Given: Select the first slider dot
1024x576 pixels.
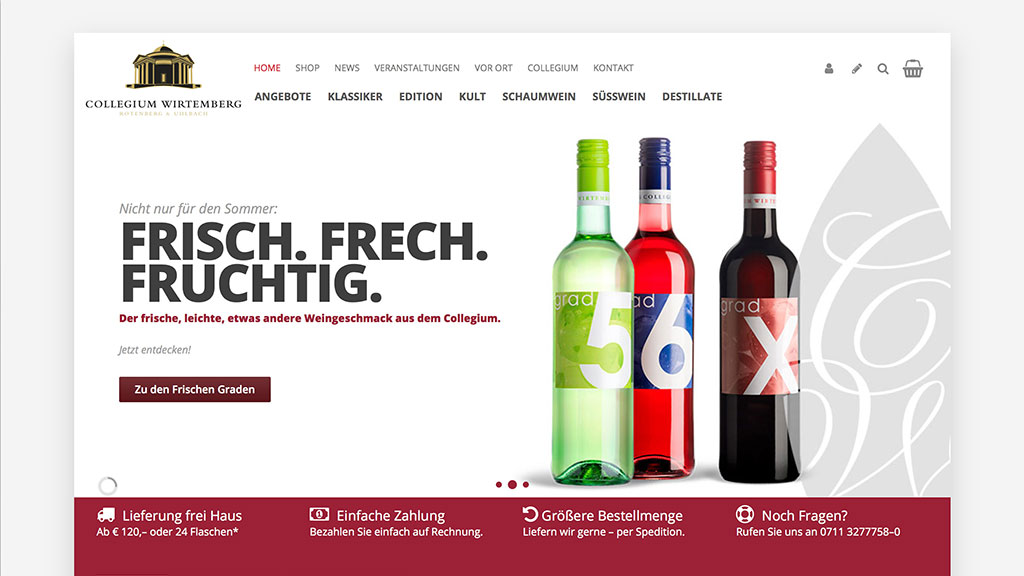Looking at the screenshot, I should [499, 485].
